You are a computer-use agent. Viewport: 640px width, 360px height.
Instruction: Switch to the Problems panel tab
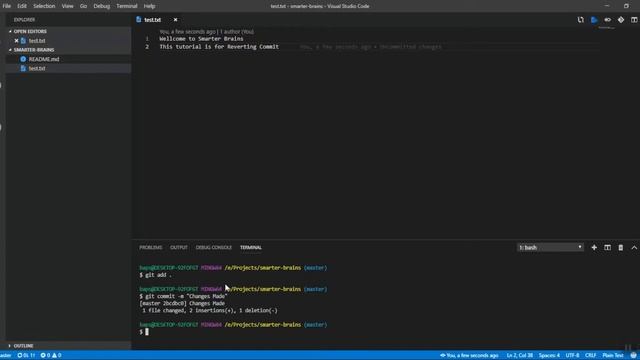point(151,247)
